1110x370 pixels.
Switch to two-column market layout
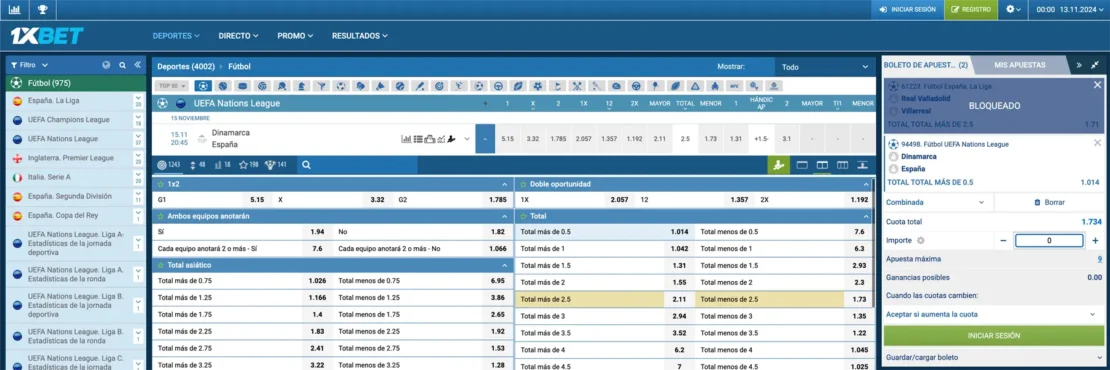coord(822,165)
